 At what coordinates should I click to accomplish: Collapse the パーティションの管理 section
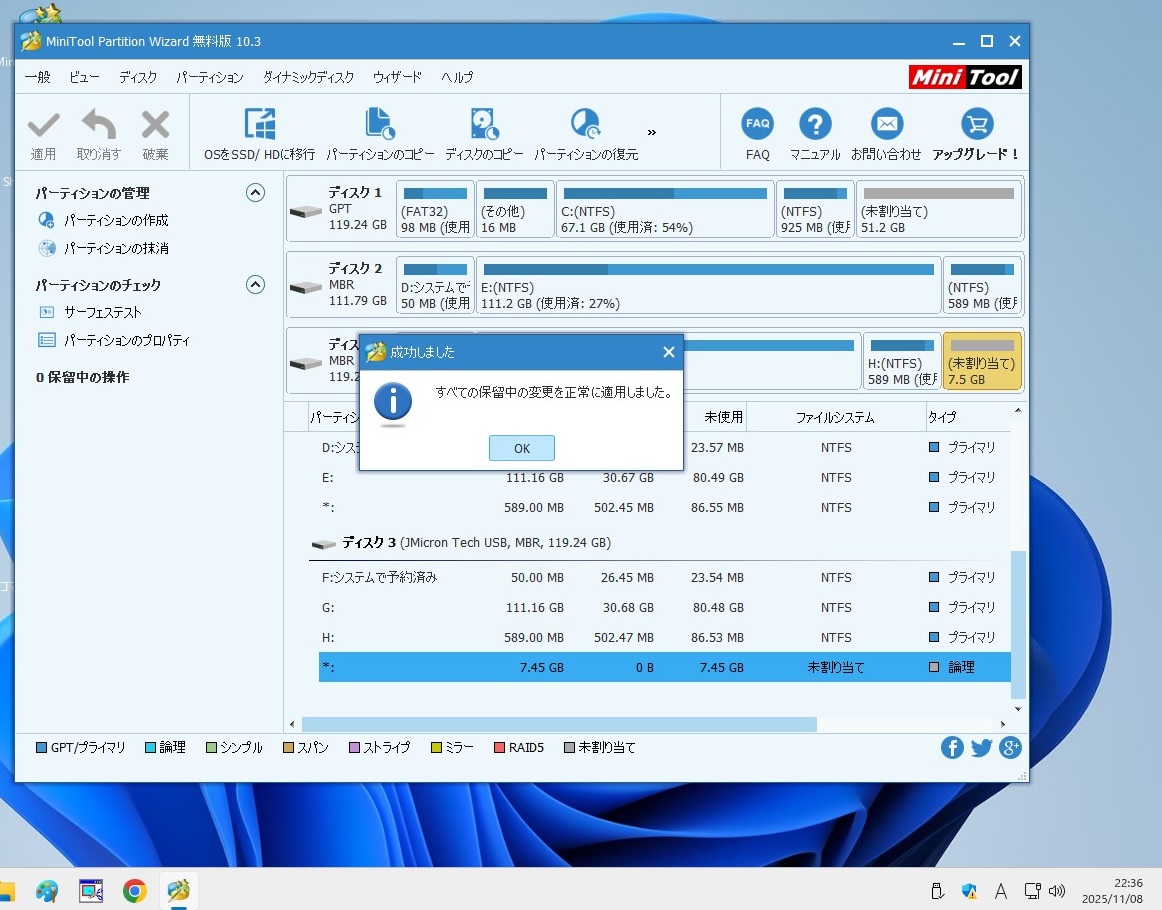[255, 193]
